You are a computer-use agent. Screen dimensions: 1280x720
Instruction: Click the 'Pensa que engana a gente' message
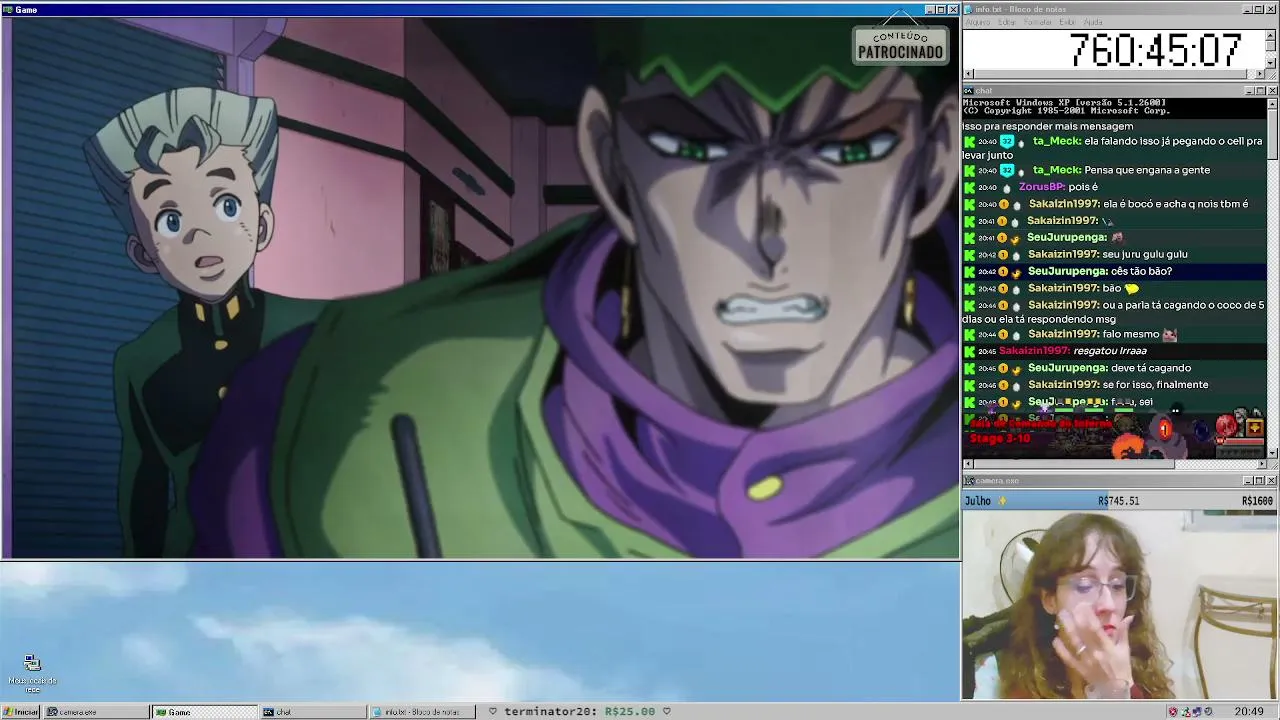click(x=1147, y=170)
